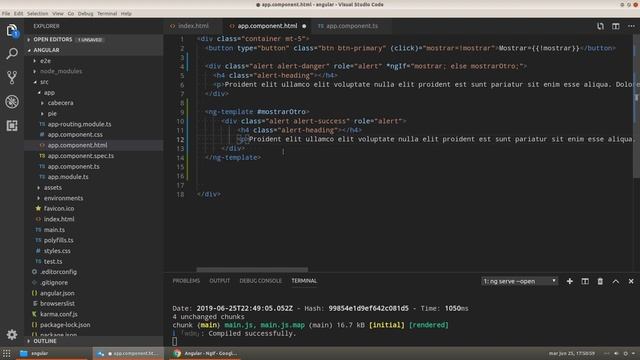This screenshot has width=640, height=360.
Task: Kill the terminal with trash icon
Action: (x=600, y=281)
